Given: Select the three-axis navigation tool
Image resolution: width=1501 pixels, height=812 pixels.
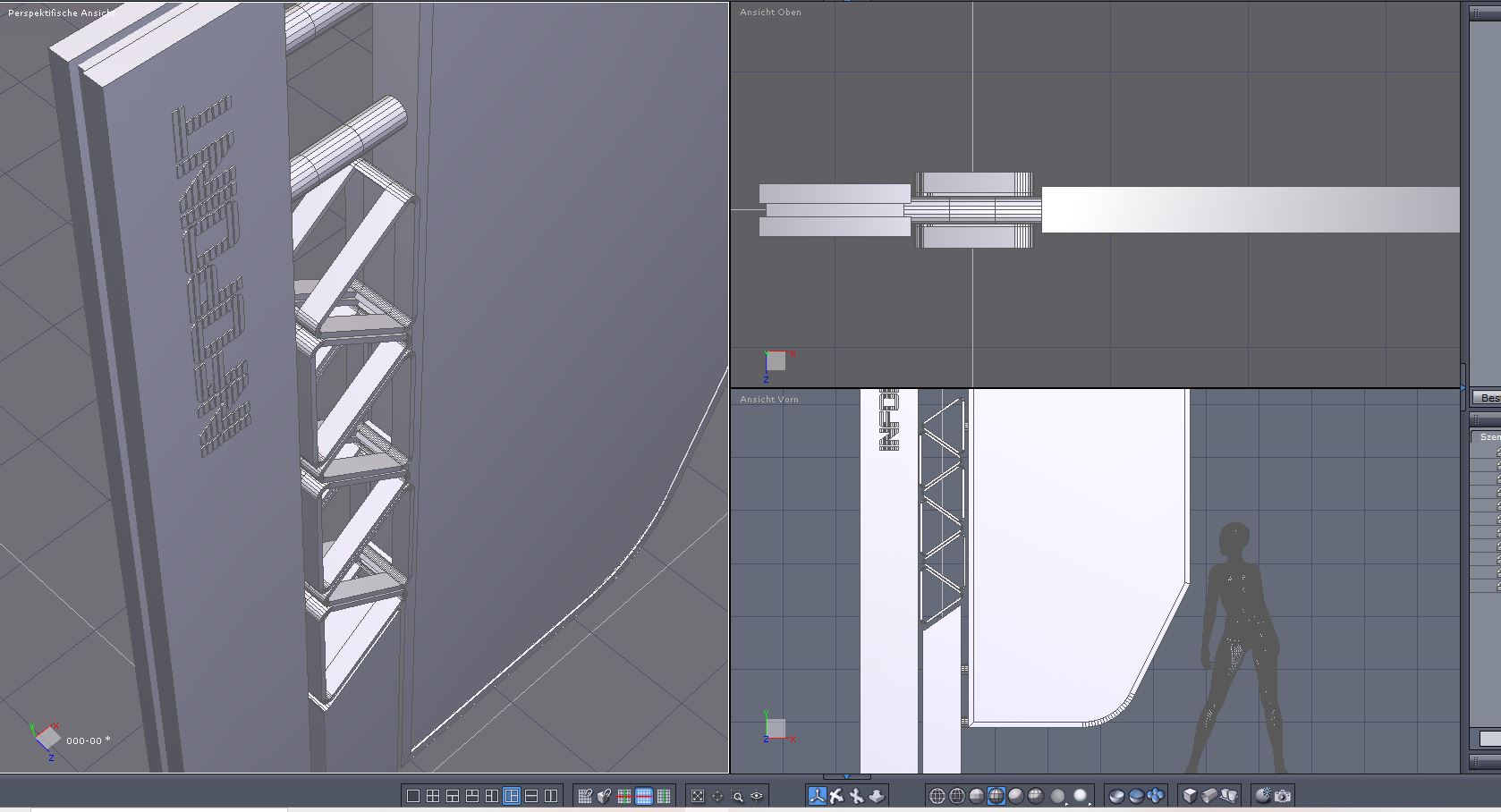Looking at the screenshot, I should point(817,796).
